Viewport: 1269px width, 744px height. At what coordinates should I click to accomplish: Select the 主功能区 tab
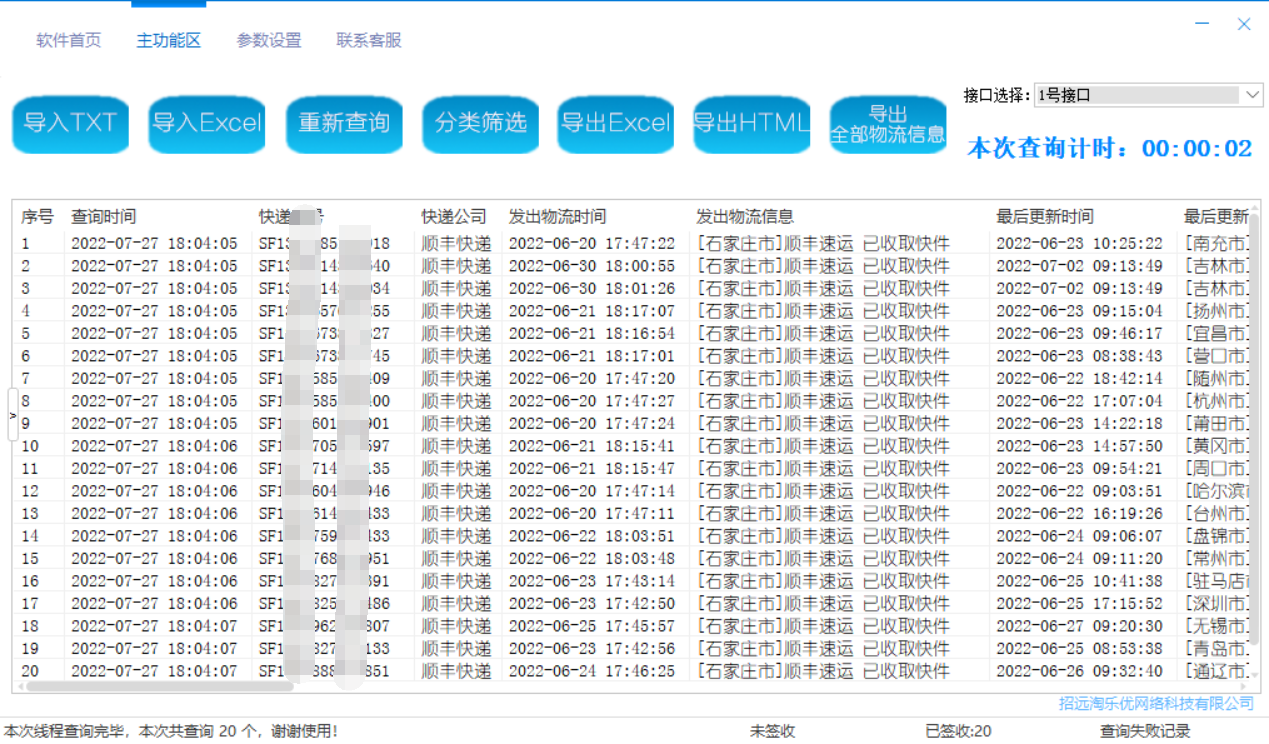tap(169, 41)
